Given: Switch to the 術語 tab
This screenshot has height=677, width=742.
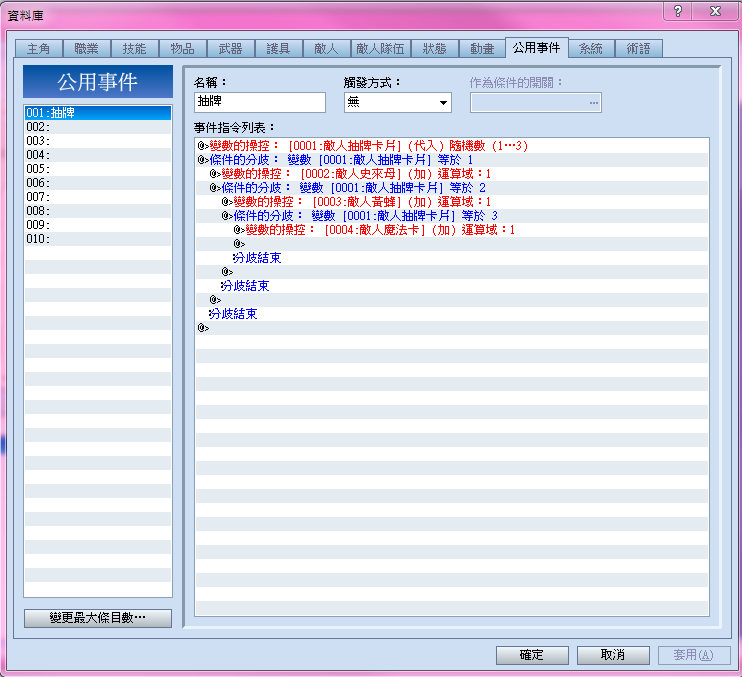Looking at the screenshot, I should pyautogui.click(x=638, y=48).
